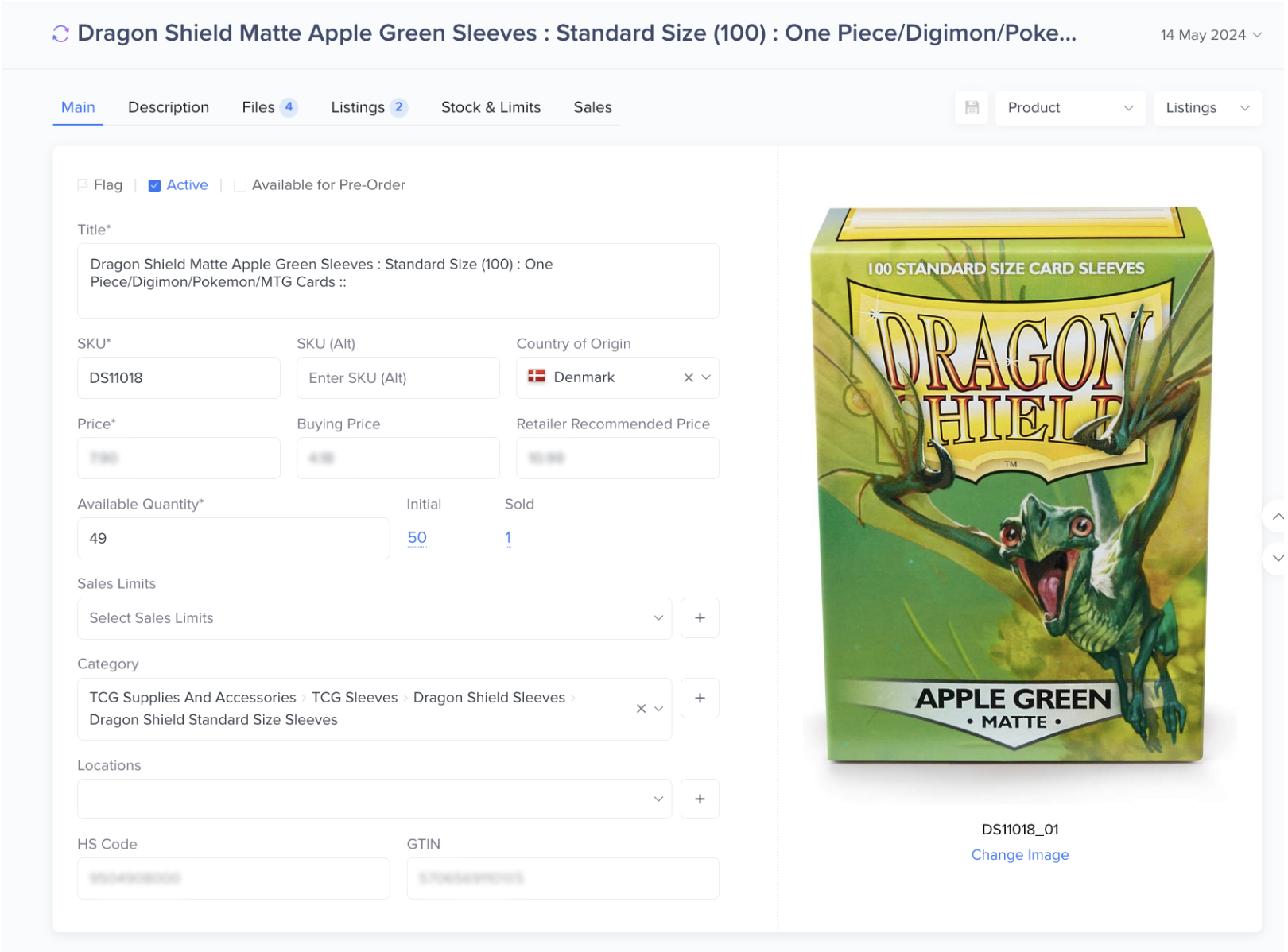Expand the Select Sales Limits dropdown
The image size is (1288, 952).
tap(374, 617)
